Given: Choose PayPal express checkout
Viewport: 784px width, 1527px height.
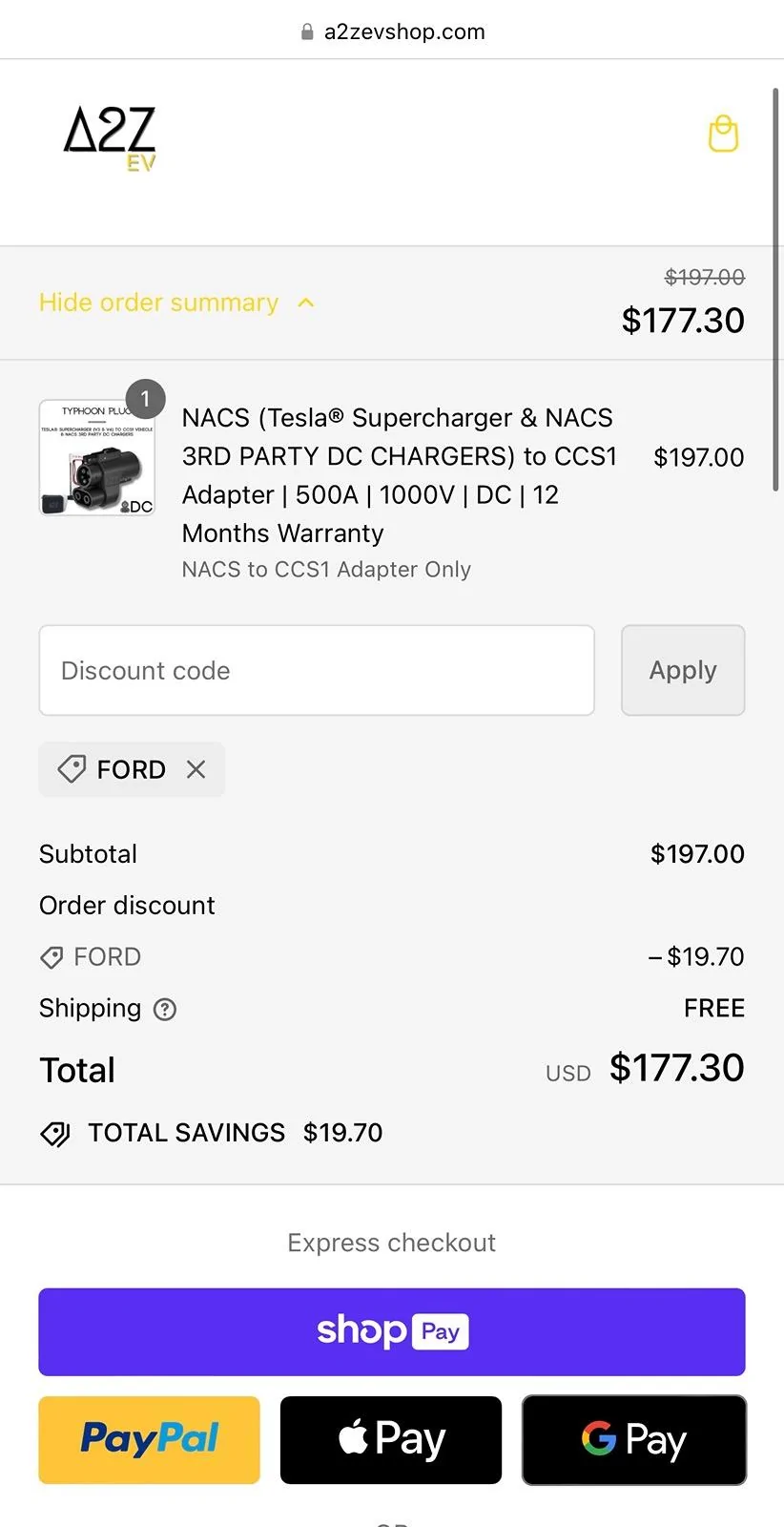Looking at the screenshot, I should (149, 1439).
